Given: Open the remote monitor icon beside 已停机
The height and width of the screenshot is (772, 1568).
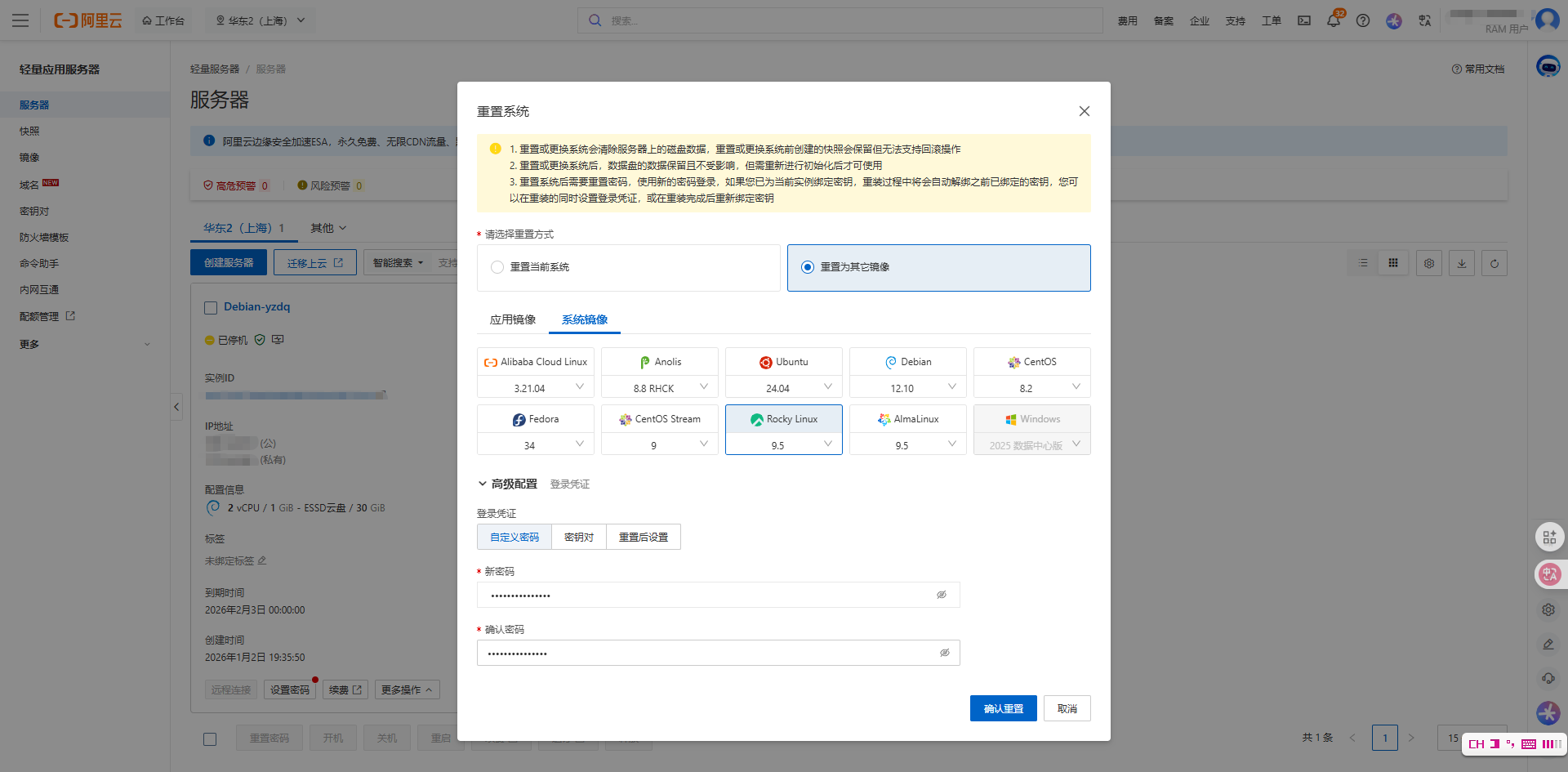Looking at the screenshot, I should (x=278, y=340).
